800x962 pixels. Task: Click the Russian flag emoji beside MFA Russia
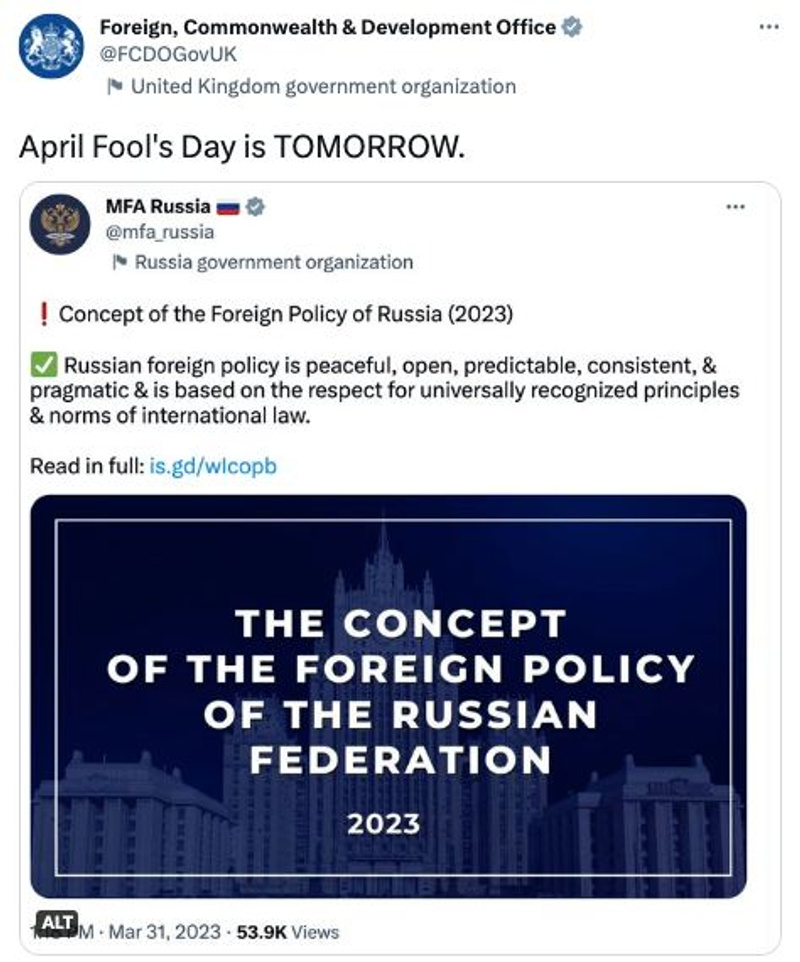click(x=230, y=207)
